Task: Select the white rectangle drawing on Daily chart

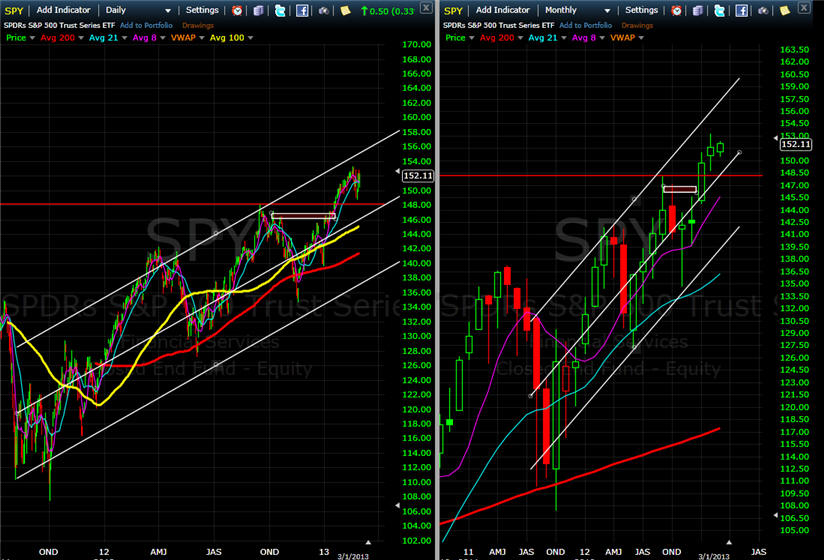Action: coord(303,215)
